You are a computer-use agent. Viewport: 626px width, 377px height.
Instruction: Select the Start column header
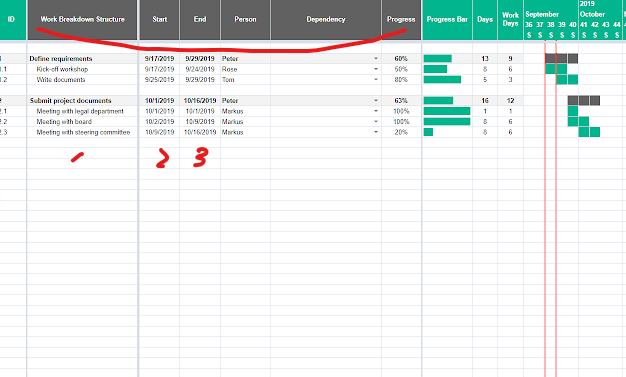[x=159, y=20]
